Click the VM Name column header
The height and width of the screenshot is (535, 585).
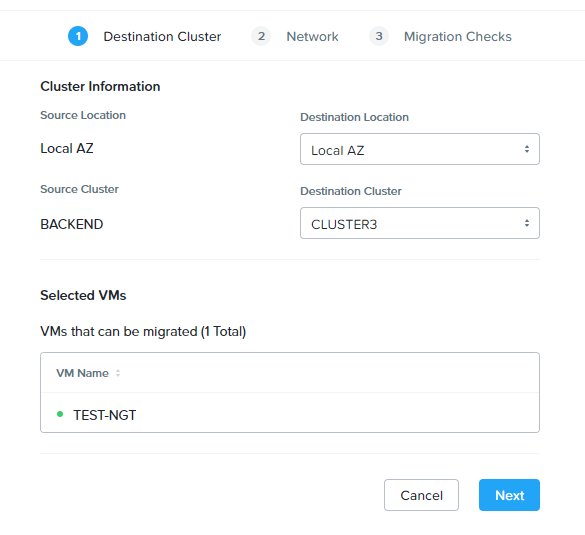[x=82, y=373]
